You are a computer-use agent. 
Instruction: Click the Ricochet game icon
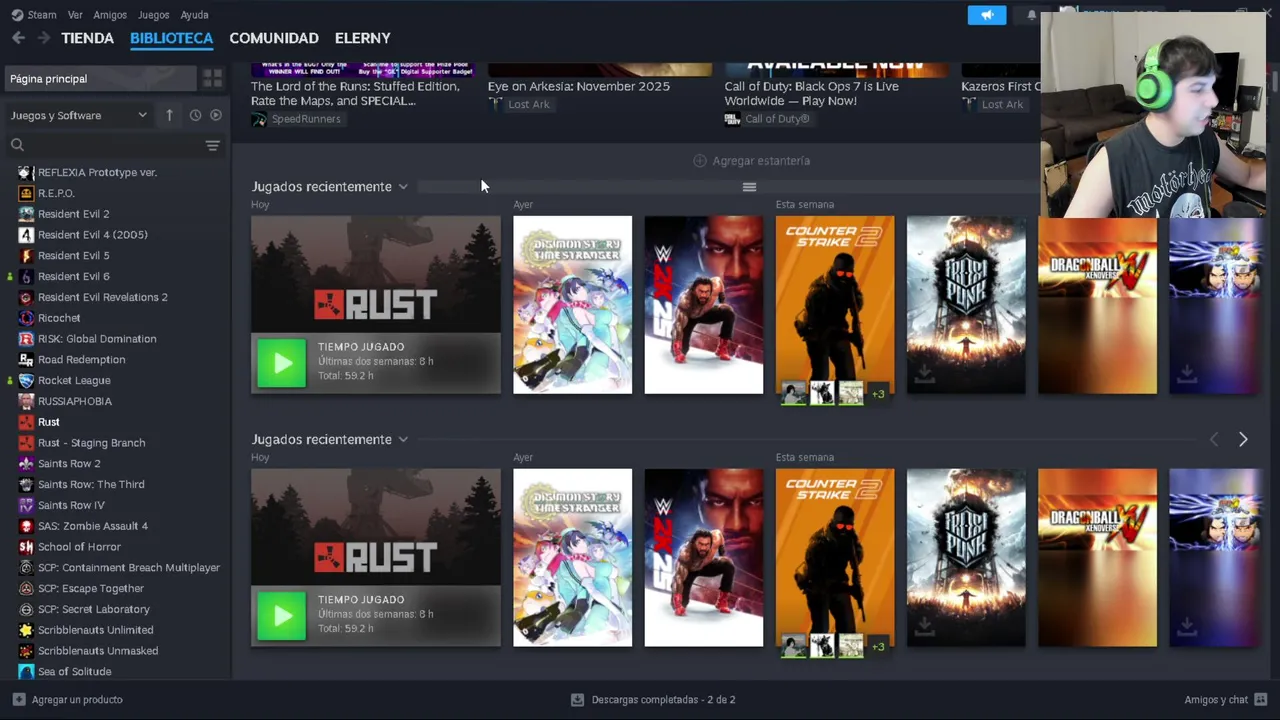click(26, 318)
